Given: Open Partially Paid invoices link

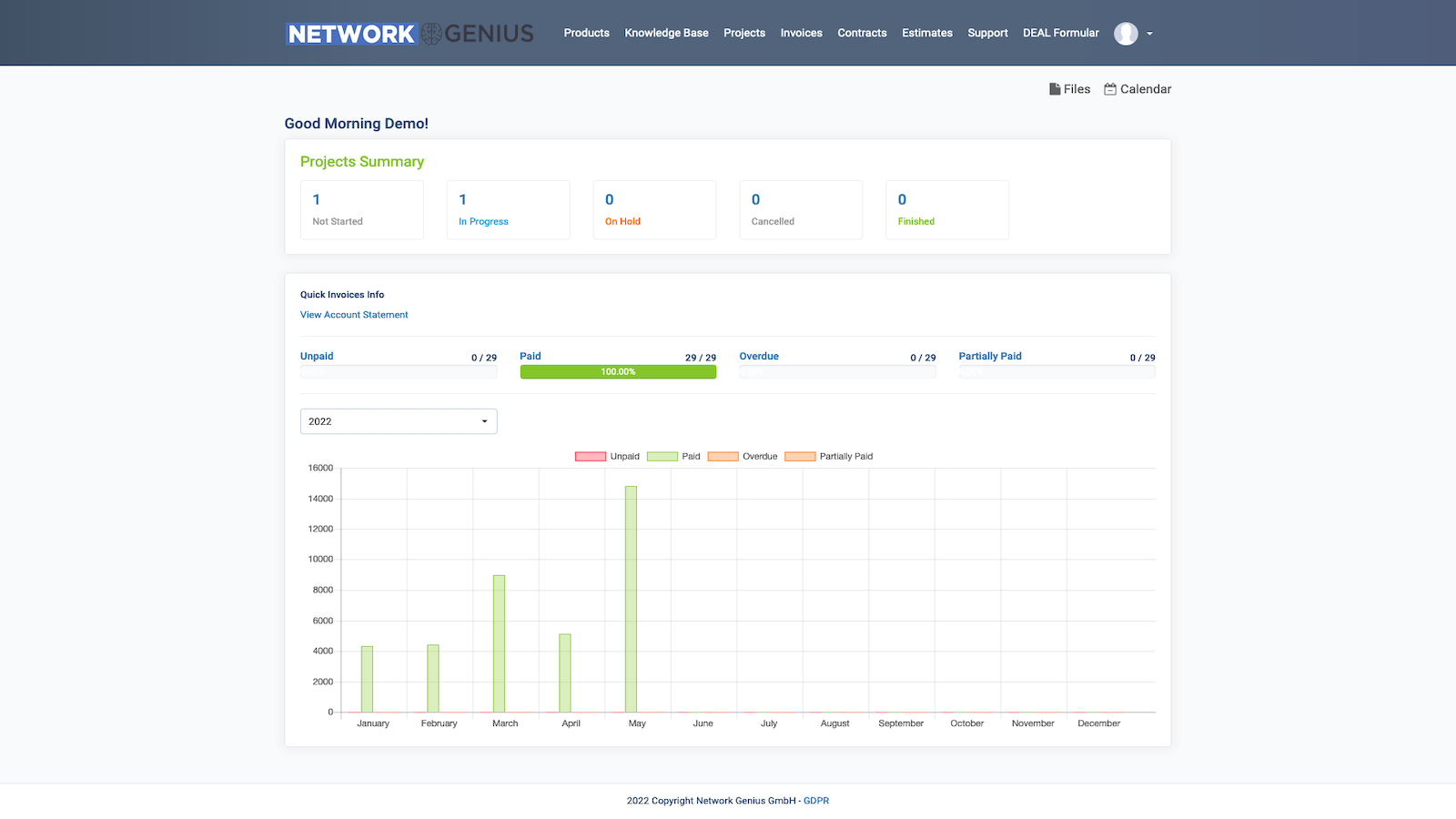Looking at the screenshot, I should click(990, 356).
